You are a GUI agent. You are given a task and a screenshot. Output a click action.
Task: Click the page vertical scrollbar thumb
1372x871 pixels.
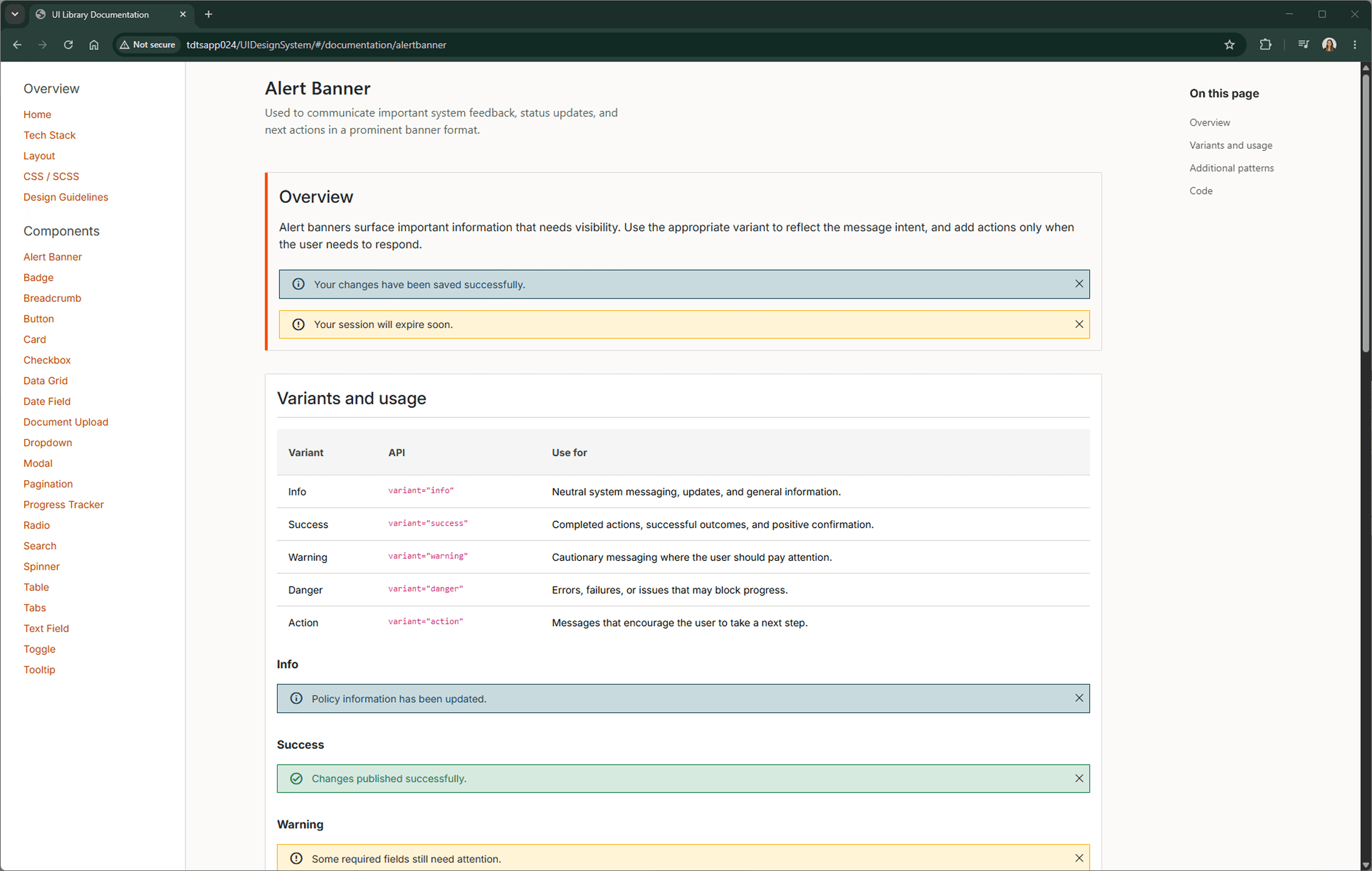pos(1365,214)
